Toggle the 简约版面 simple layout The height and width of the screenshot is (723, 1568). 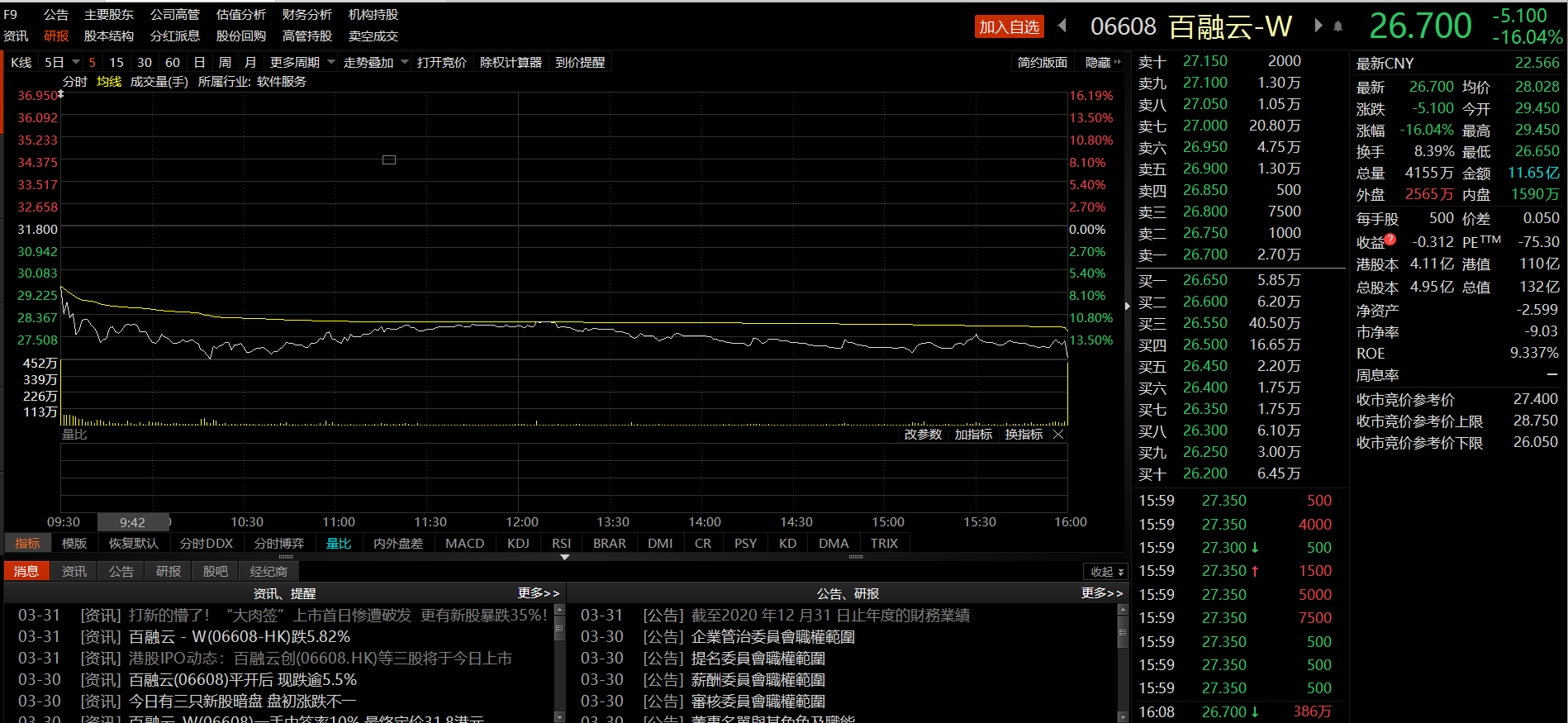pos(1042,63)
